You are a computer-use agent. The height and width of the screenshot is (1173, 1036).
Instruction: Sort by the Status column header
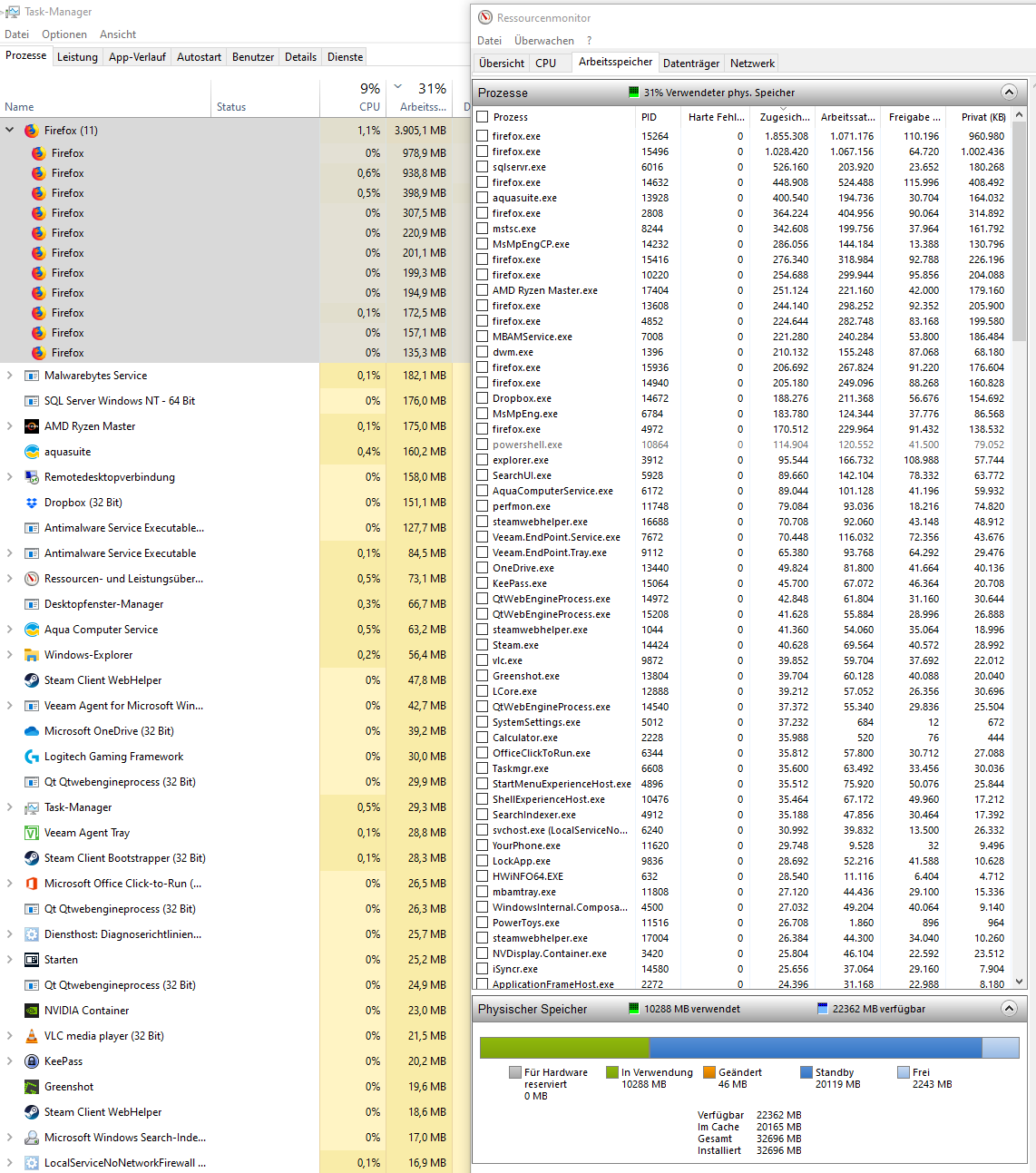pos(265,99)
